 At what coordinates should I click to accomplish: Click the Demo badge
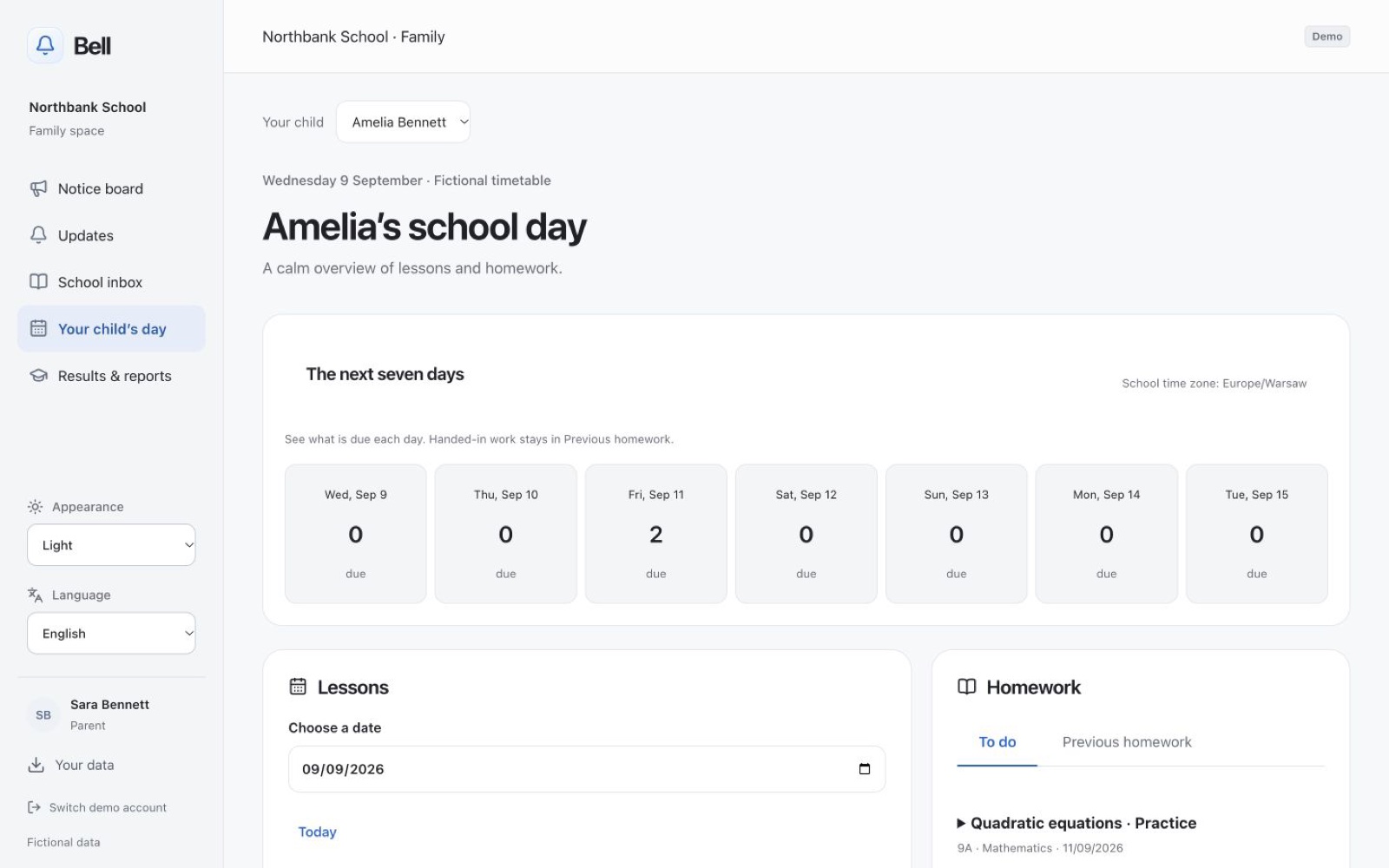point(1326,36)
